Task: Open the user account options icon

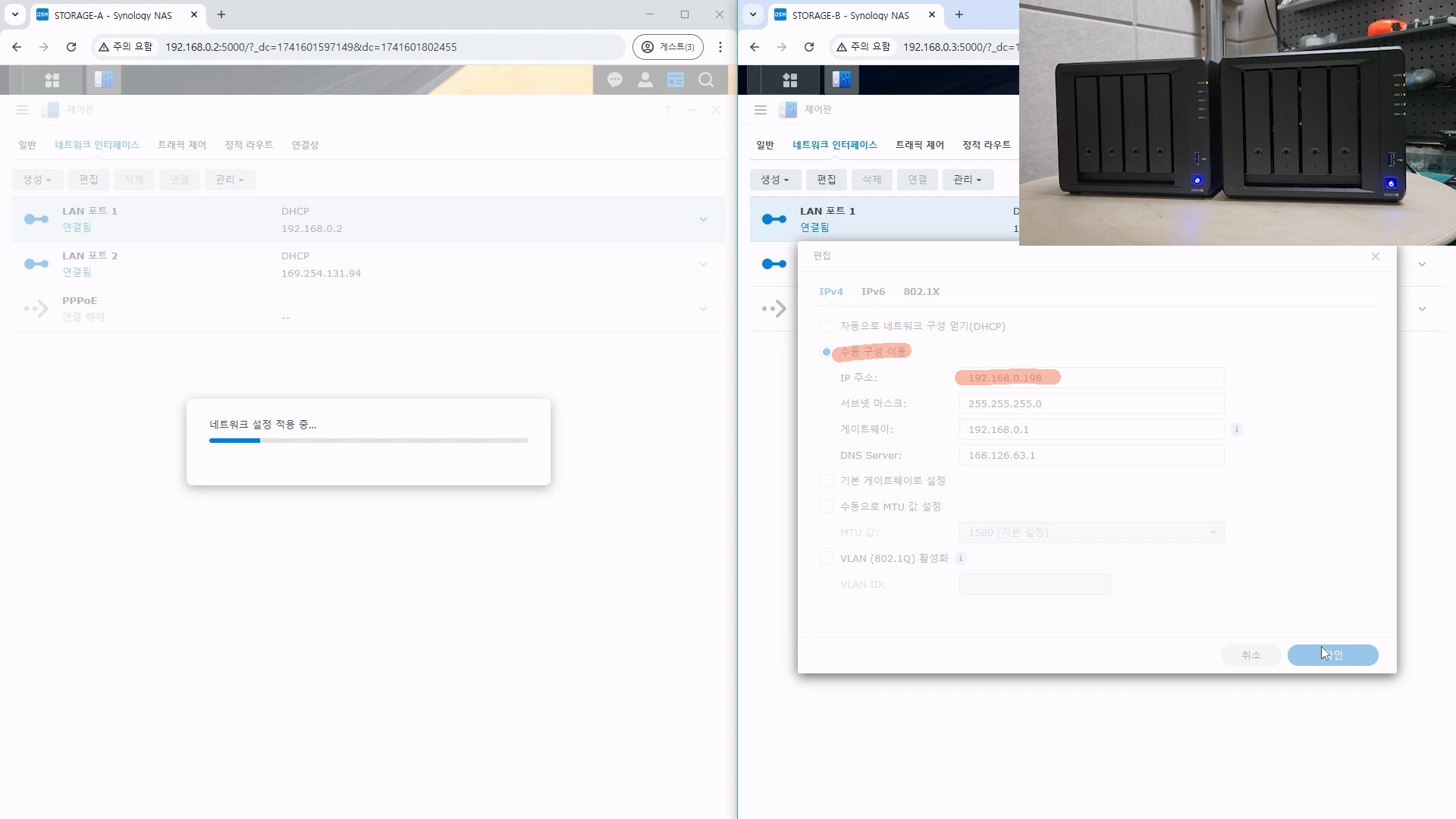Action: point(645,80)
